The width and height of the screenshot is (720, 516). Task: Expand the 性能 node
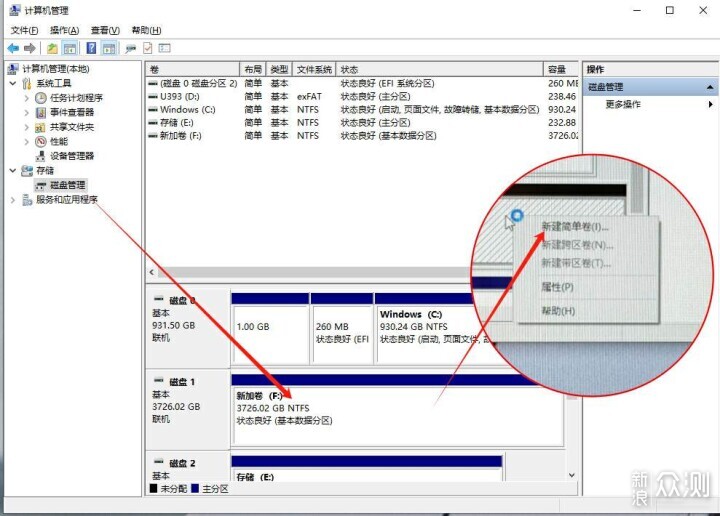coord(27,141)
